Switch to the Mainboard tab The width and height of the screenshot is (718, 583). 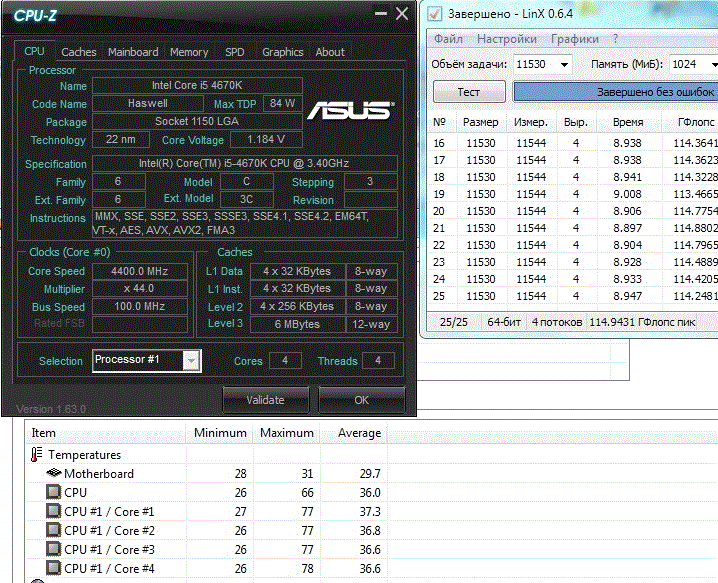pos(133,52)
